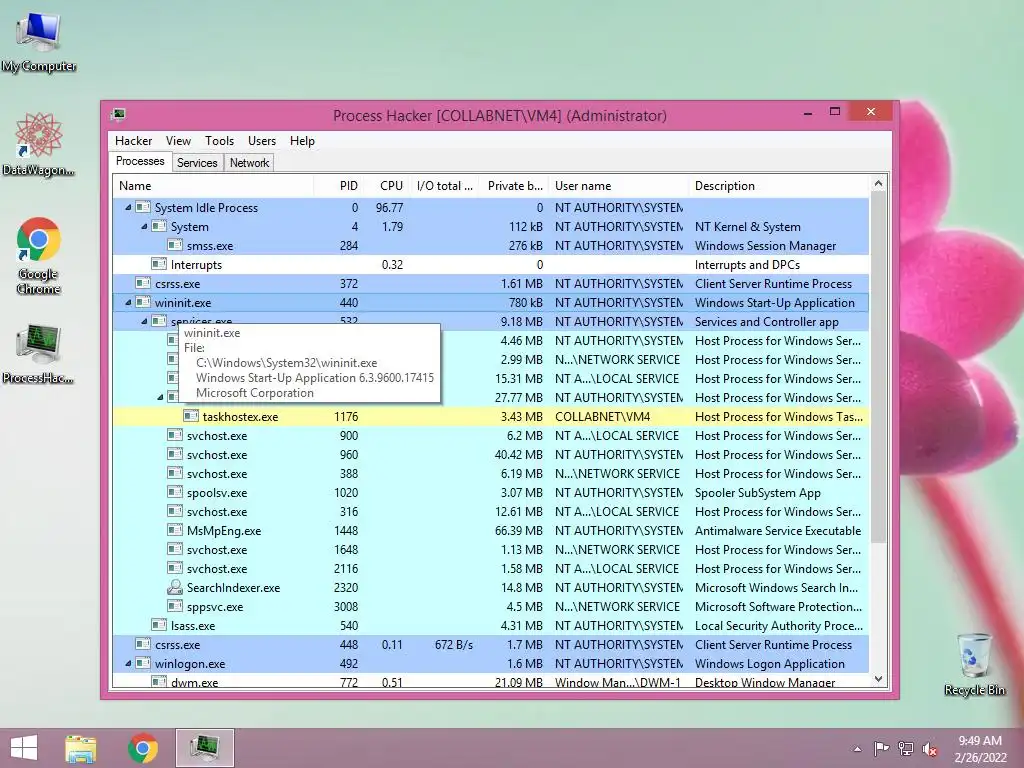Click the scrollbar down arrow
This screenshot has height=768, width=1024.
[878, 679]
